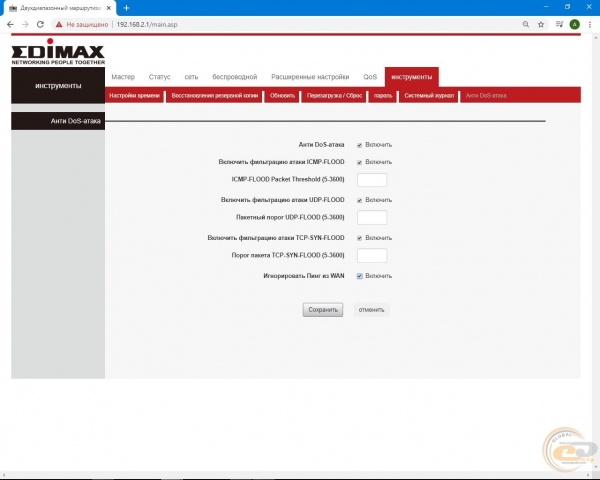This screenshot has width=600, height=480.
Task: Toggle the ICMP-FLOOD filtering checkbox
Action: click(x=359, y=162)
